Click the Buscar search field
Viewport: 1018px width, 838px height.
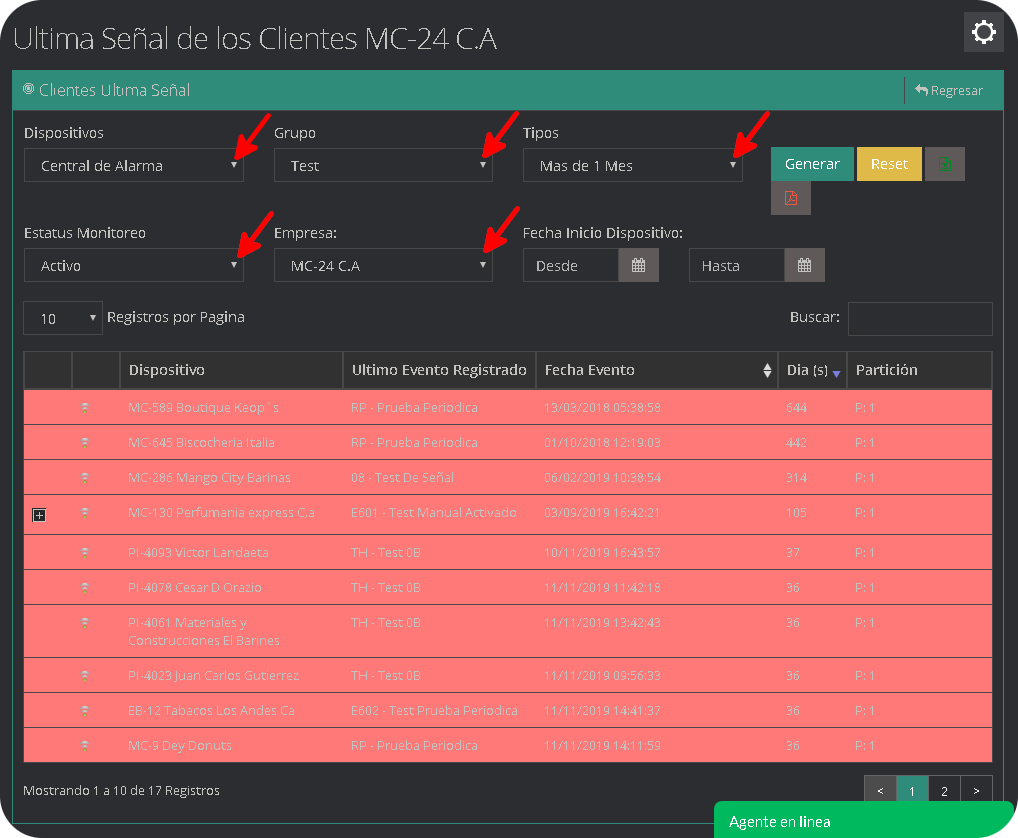919,318
